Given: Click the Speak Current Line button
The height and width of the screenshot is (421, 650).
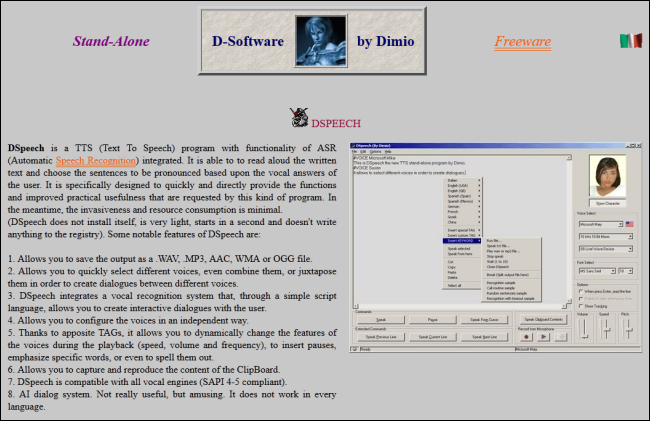Looking at the screenshot, I should click(x=432, y=337).
